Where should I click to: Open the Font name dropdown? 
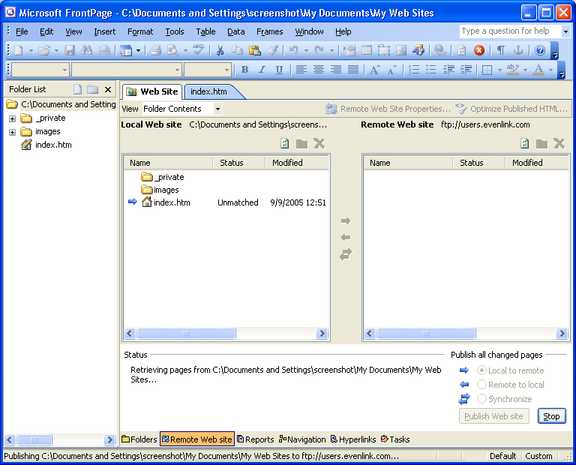177,69
